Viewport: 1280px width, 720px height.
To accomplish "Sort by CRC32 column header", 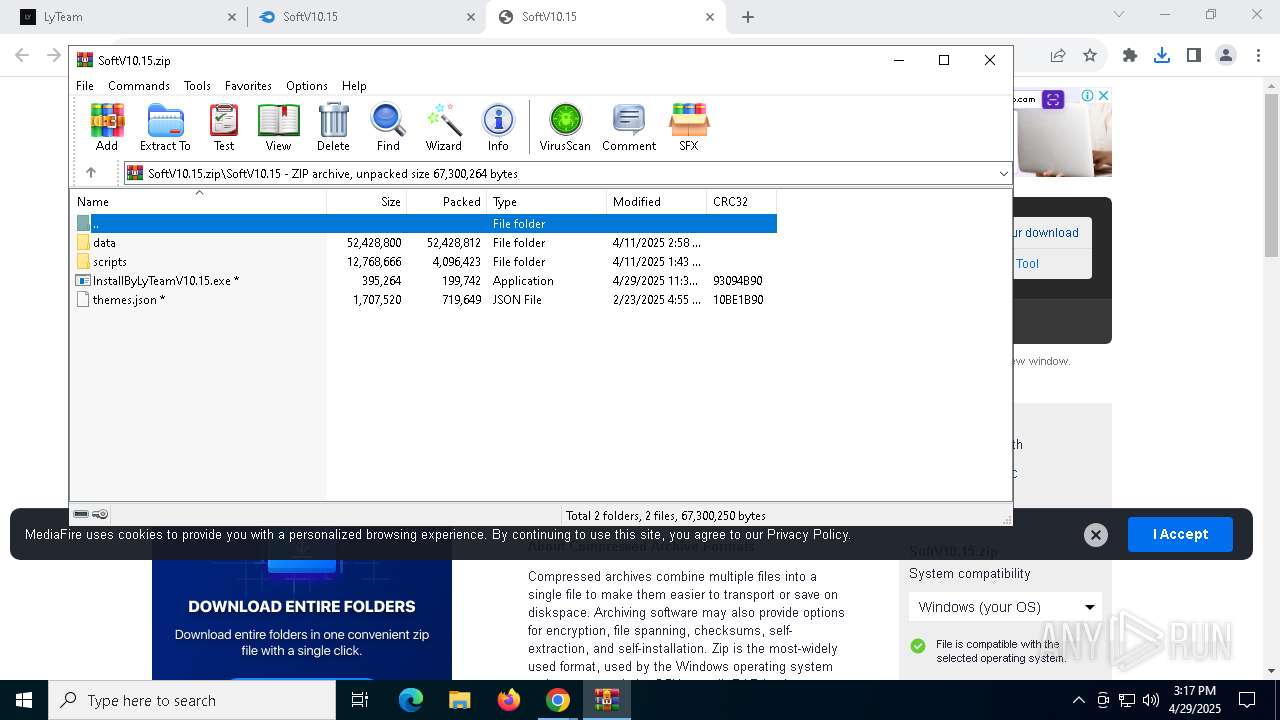I will pyautogui.click(x=742, y=201).
